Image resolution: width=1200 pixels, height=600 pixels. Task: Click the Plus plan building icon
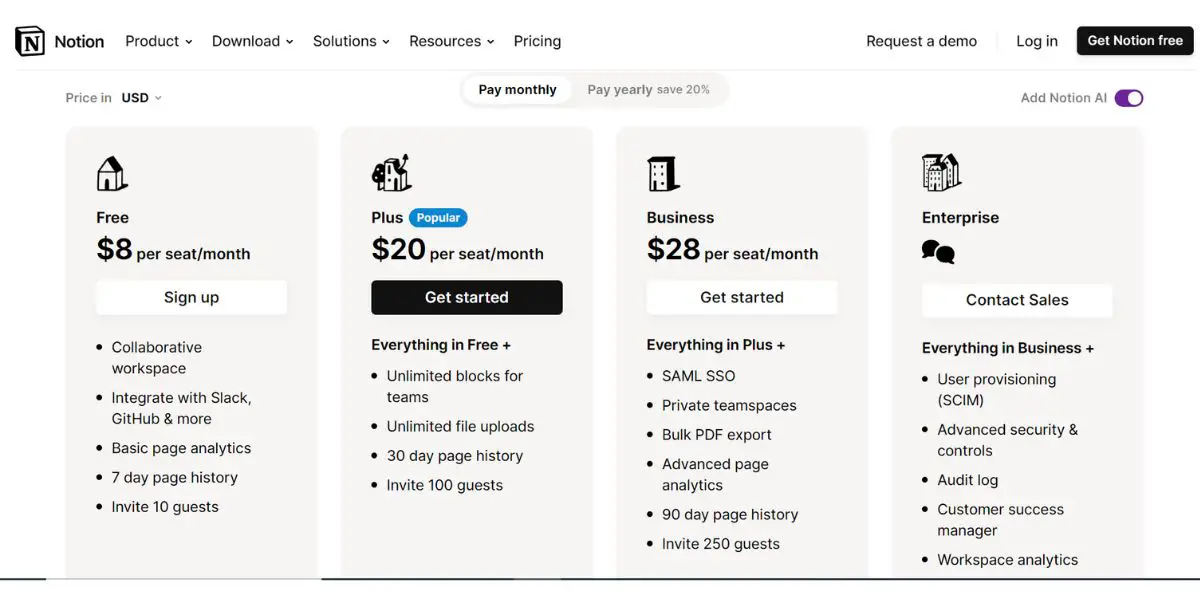391,173
